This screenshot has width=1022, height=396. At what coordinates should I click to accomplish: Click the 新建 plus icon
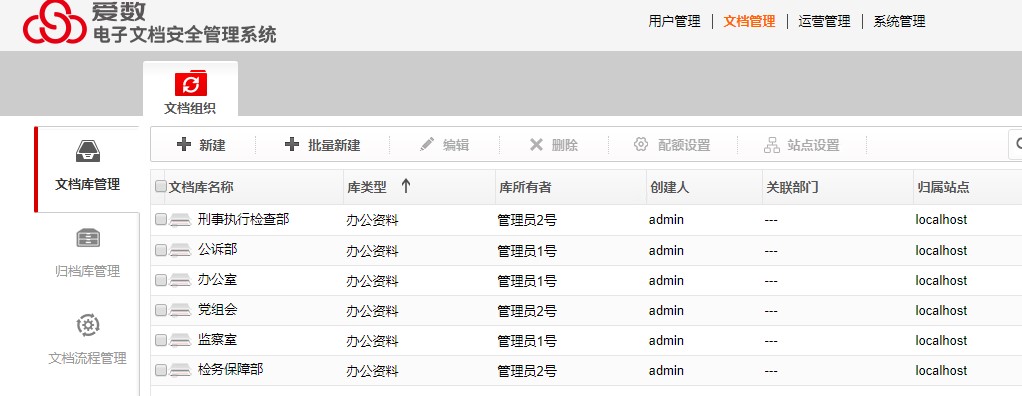[x=184, y=145]
